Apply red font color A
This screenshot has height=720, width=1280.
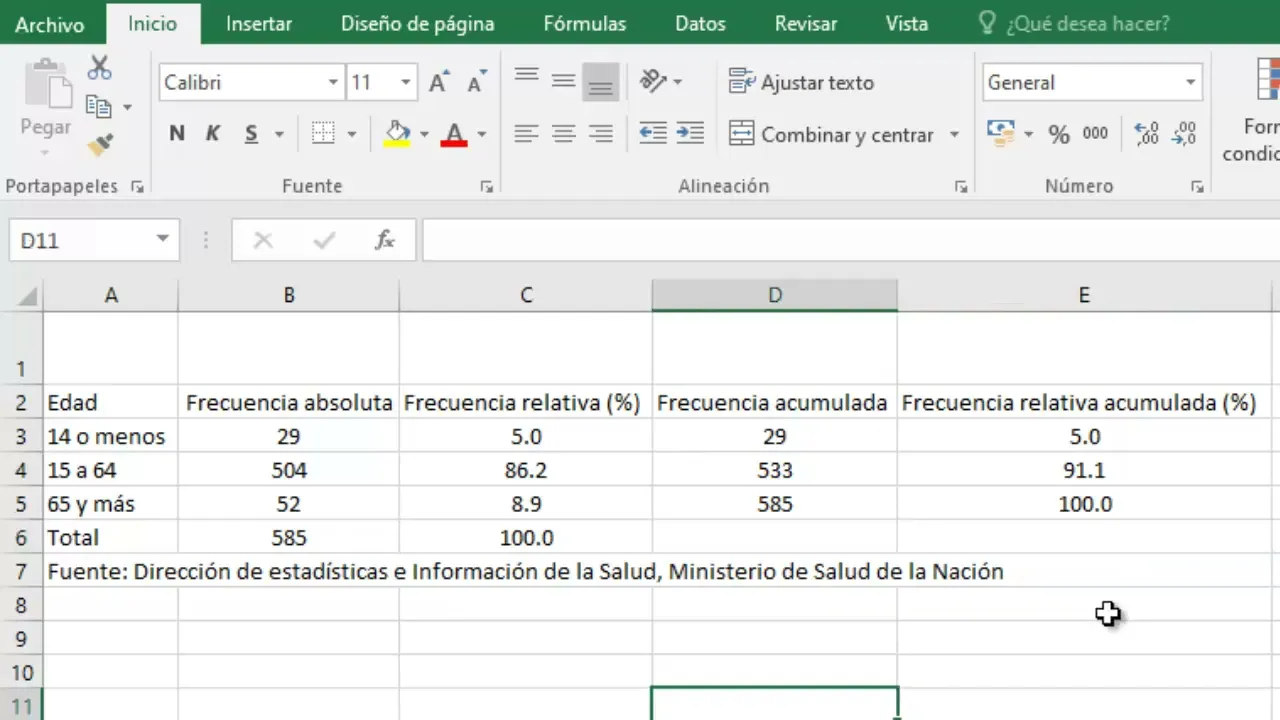click(x=454, y=134)
